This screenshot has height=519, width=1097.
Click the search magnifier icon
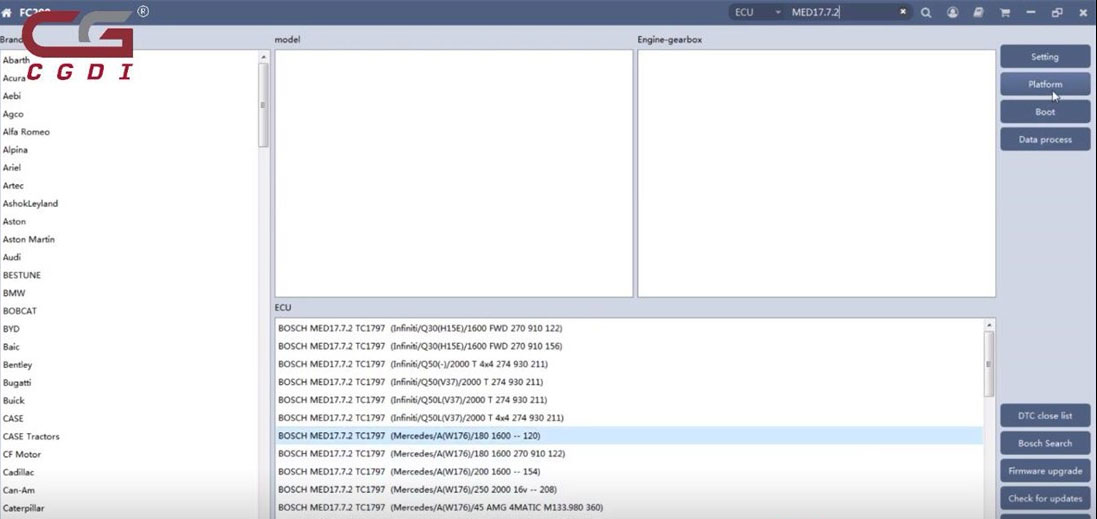[x=926, y=13]
